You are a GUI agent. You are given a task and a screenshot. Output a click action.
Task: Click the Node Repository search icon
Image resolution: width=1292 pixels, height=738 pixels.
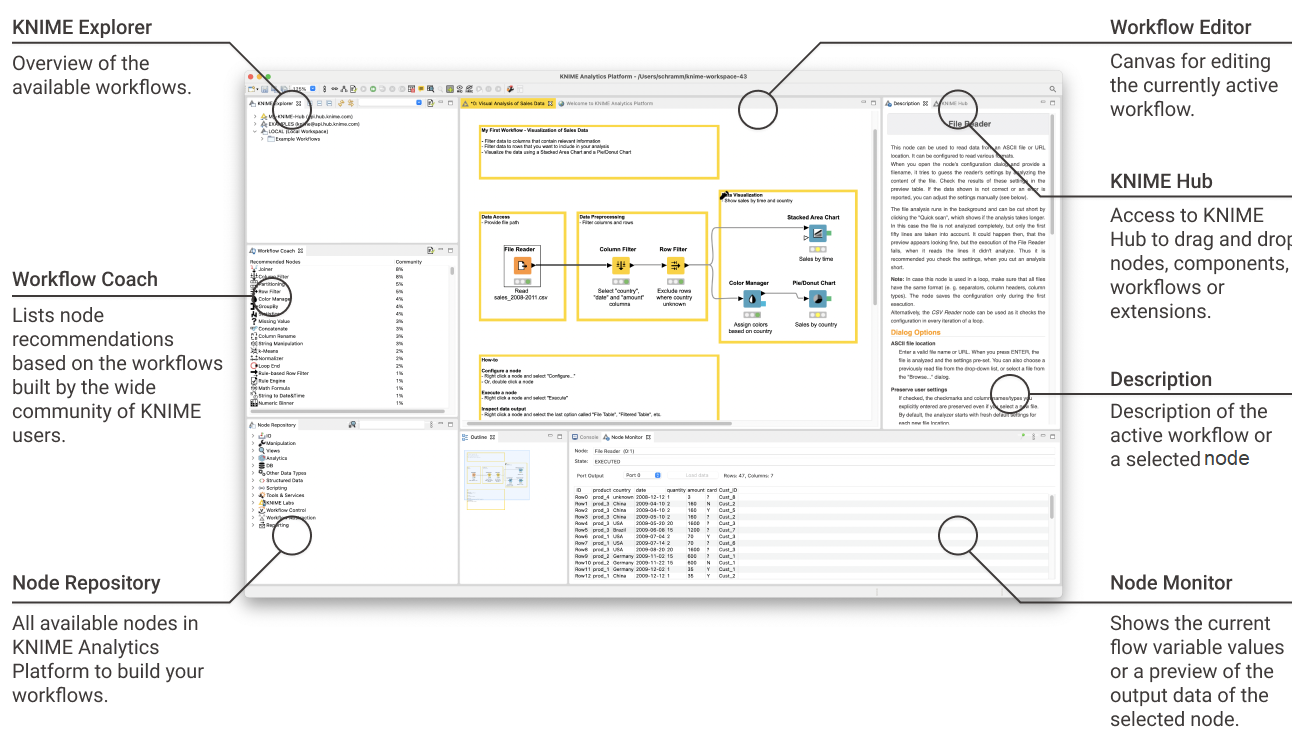click(352, 425)
